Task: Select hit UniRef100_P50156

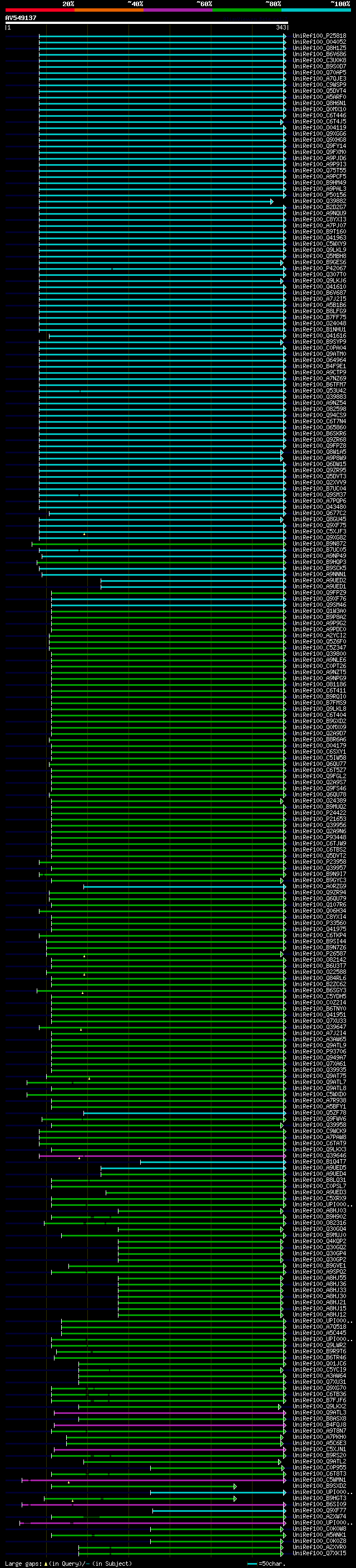Action: [x=319, y=195]
